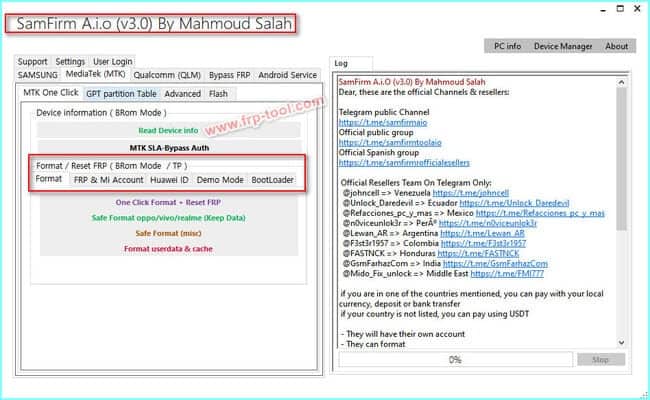Switch to the SAMSUNG tab

tap(37, 75)
